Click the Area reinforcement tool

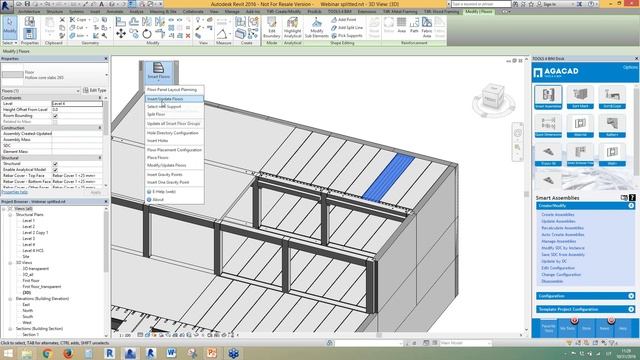[x=402, y=25]
